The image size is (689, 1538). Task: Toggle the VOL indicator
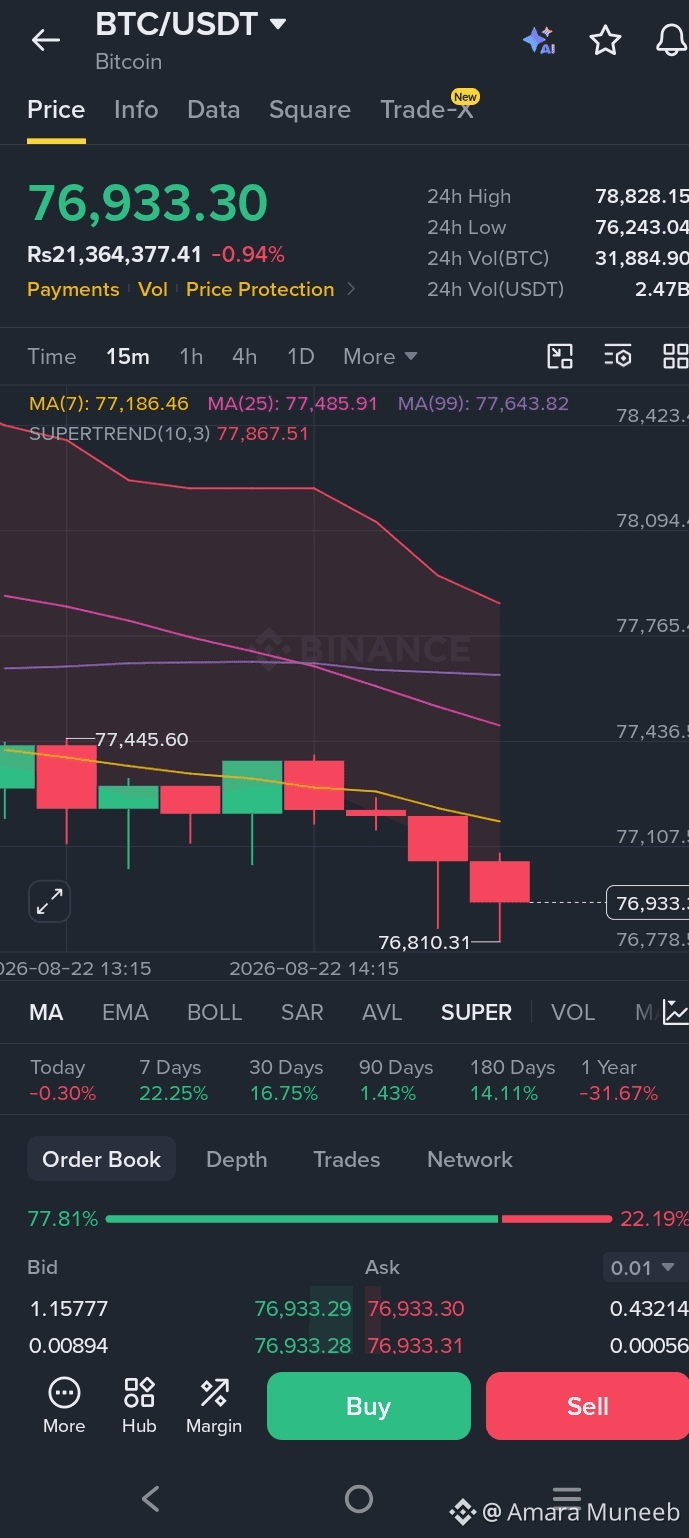[x=573, y=1012]
